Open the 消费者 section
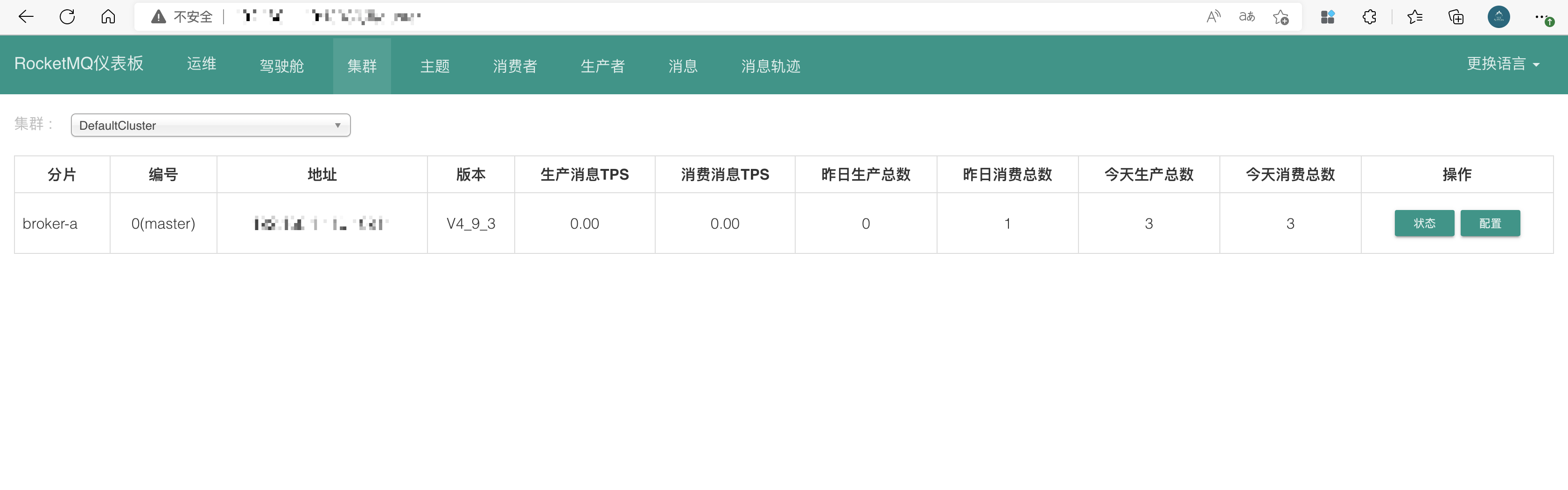The height and width of the screenshot is (490, 1568). 515,66
